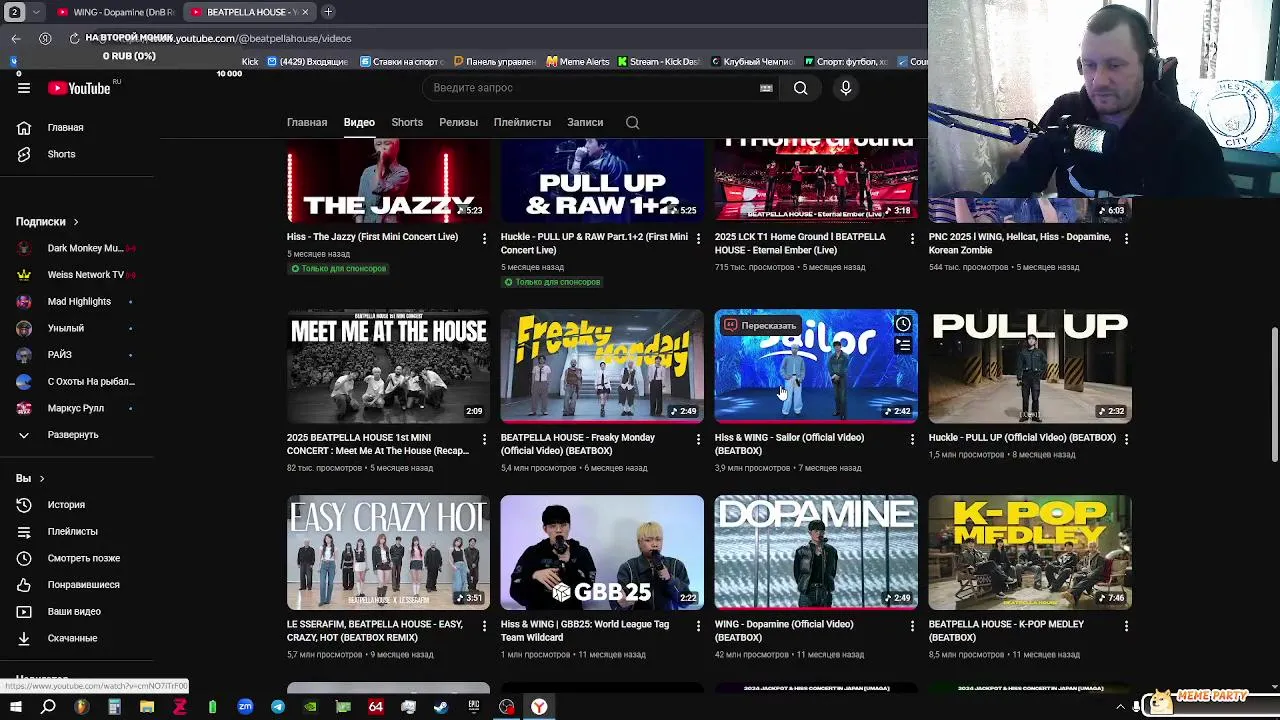The height and width of the screenshot is (720, 1280).
Task: Open Windows Start menu
Action: pyautogui.click(x=15, y=707)
